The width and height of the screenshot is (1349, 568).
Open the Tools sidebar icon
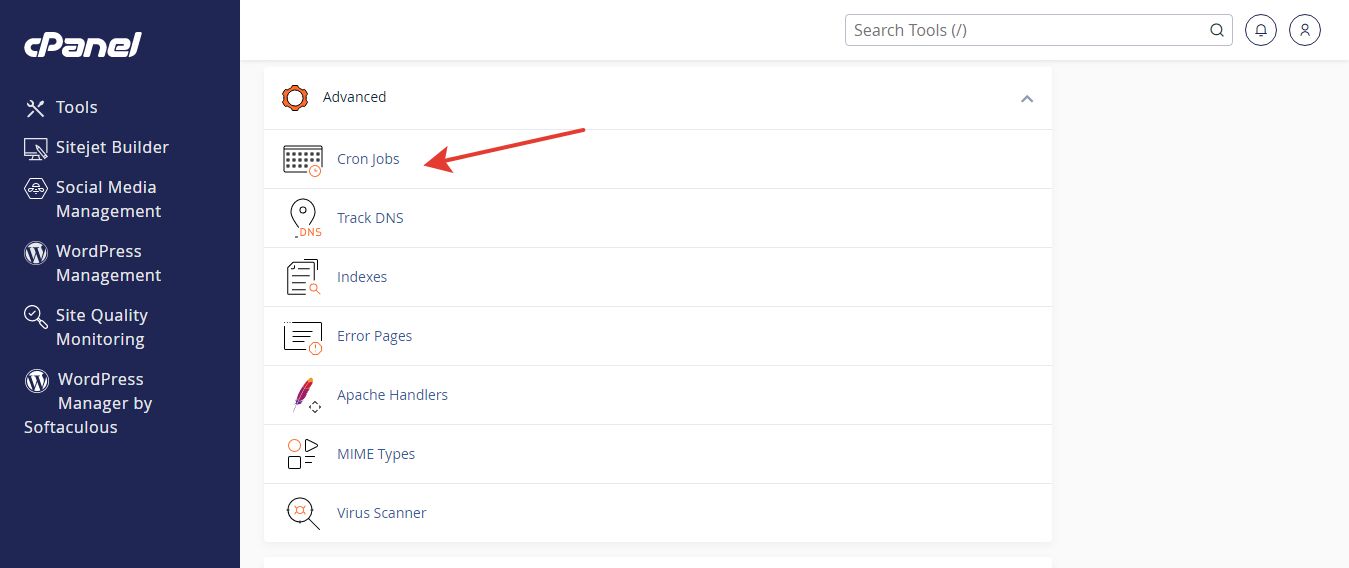36,108
